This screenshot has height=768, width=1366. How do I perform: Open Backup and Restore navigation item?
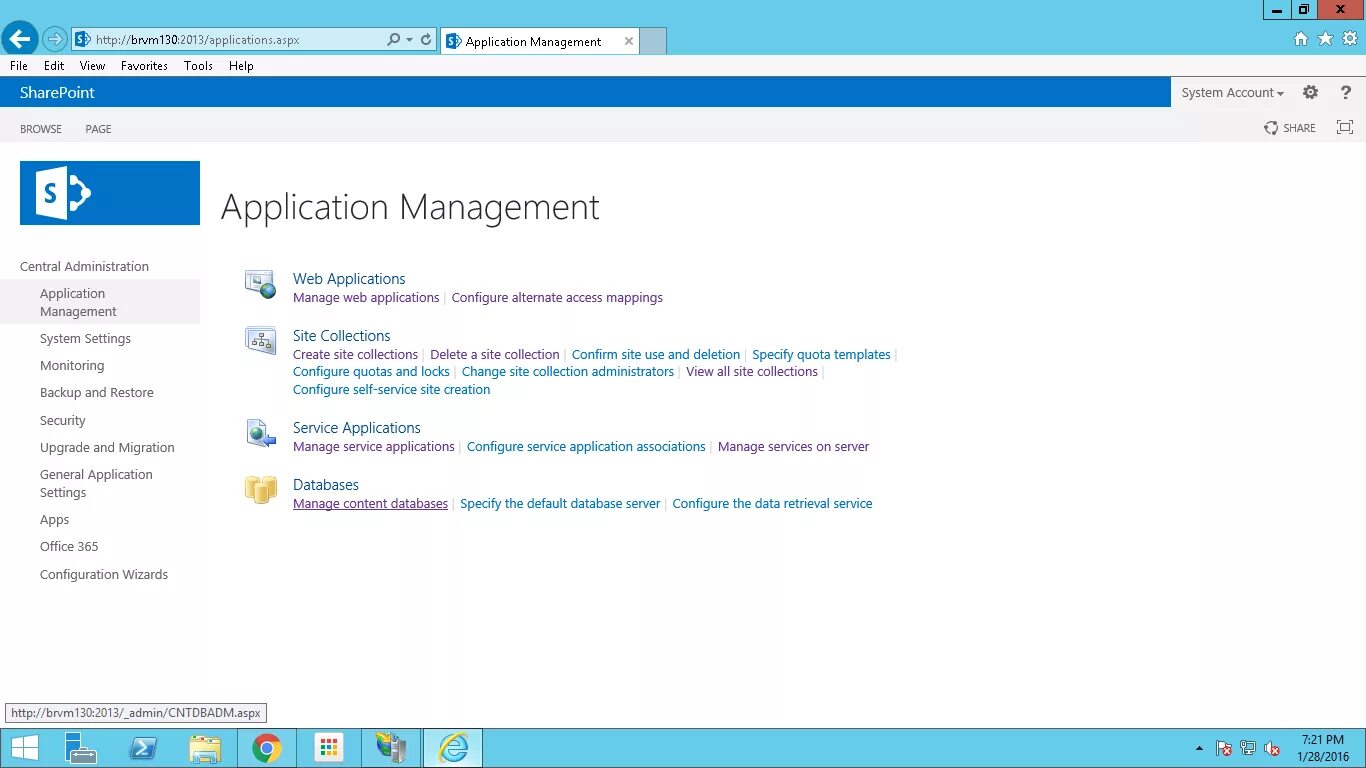point(97,393)
